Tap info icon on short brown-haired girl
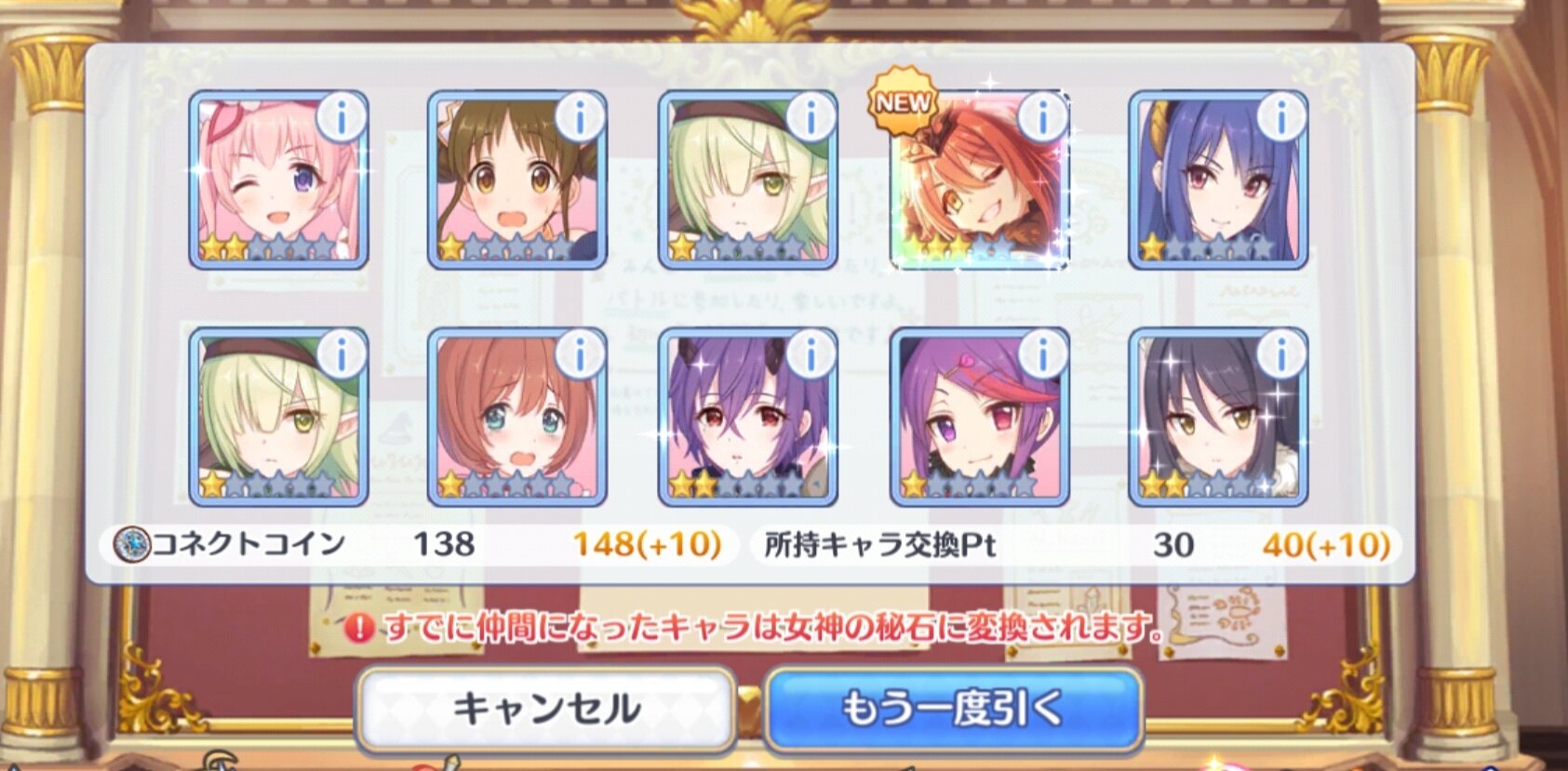The image size is (1568, 771). tap(580, 354)
